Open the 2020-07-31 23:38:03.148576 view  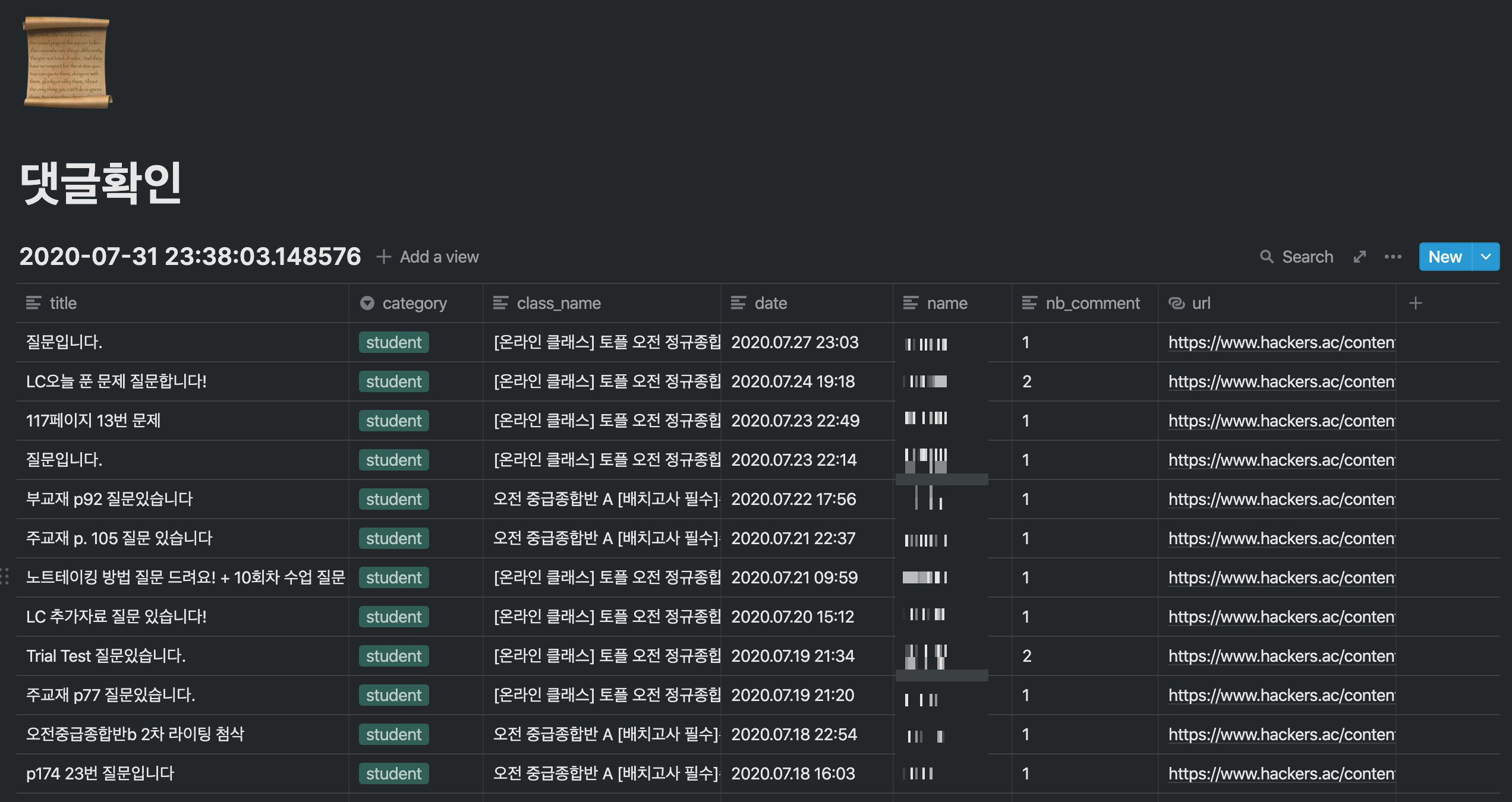click(190, 257)
